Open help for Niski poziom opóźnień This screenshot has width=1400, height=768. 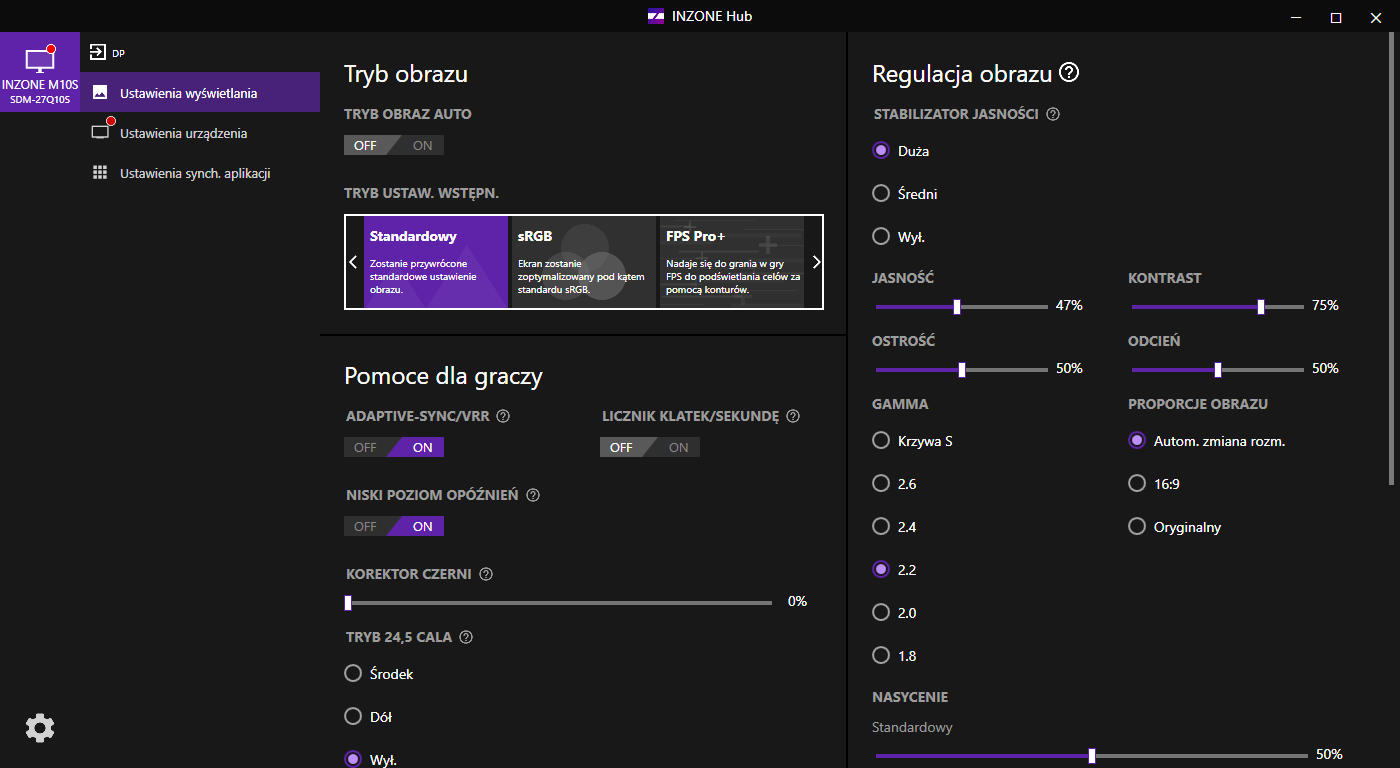(x=533, y=495)
